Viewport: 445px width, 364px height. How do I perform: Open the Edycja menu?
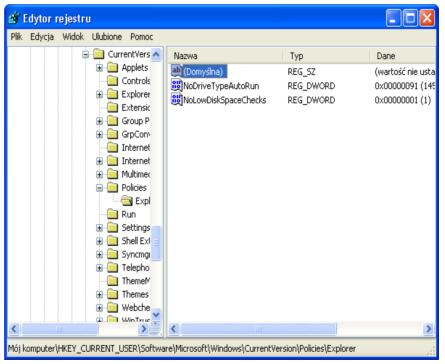tap(42, 36)
